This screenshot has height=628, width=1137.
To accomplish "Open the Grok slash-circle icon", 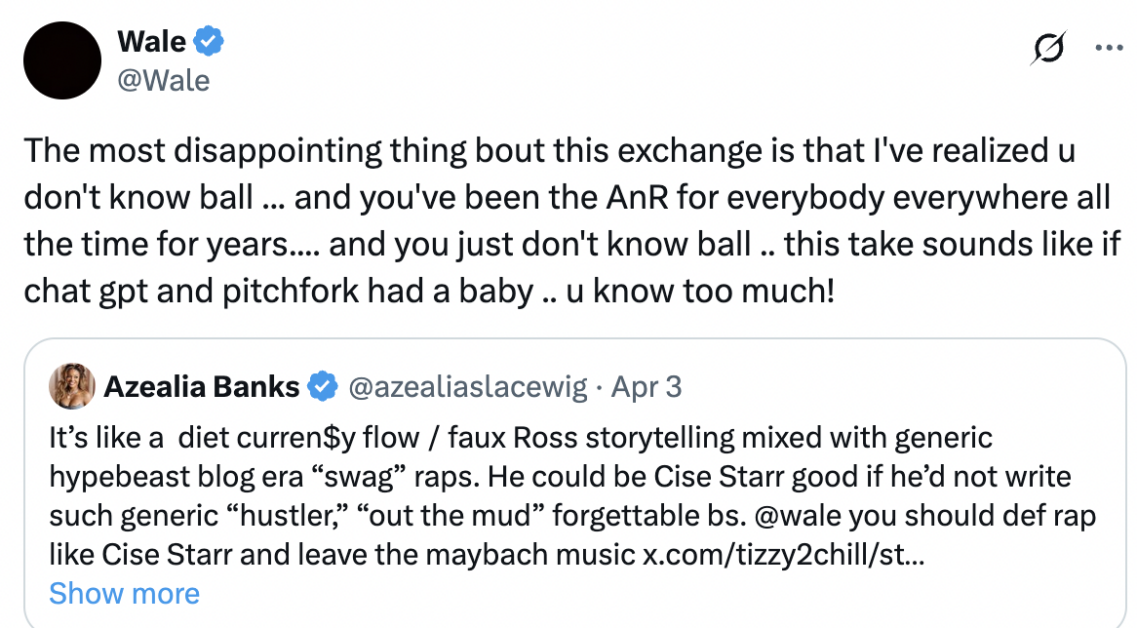I will 1048,49.
